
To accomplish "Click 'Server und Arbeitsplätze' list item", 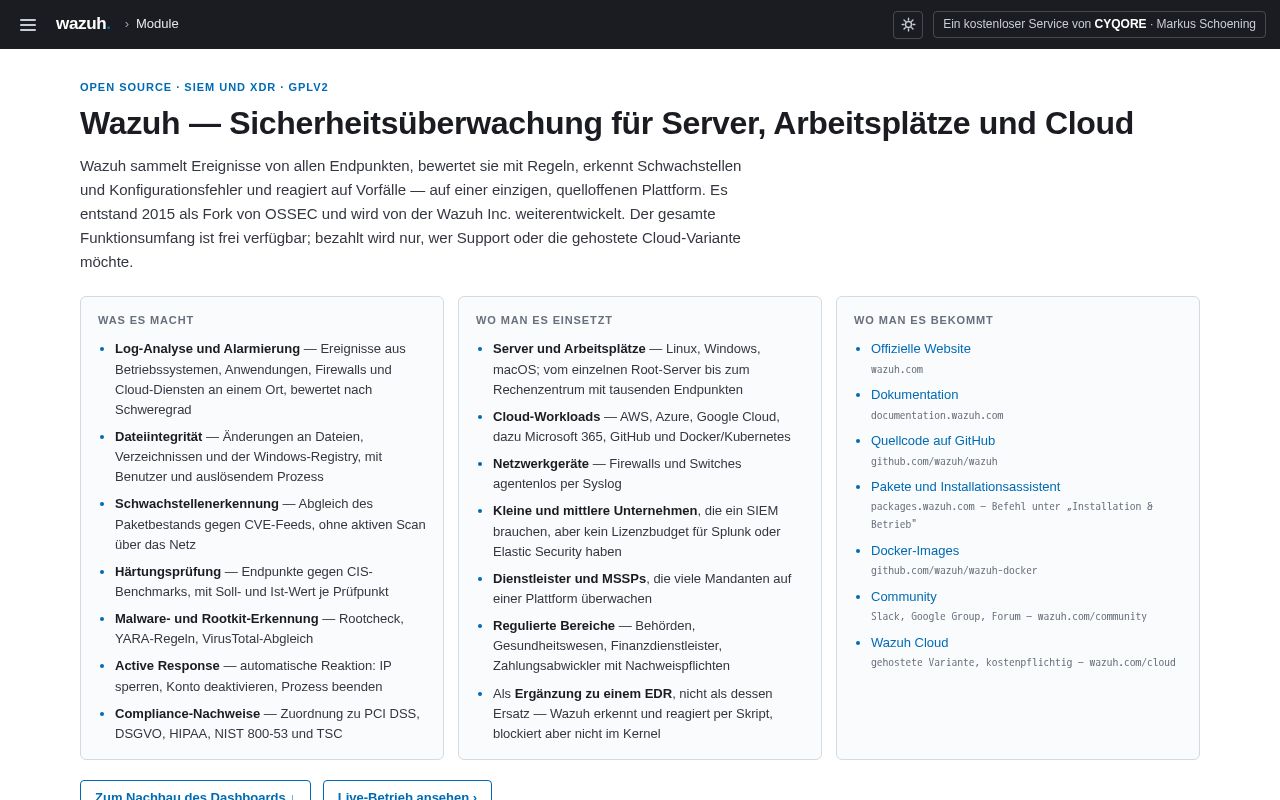I will click(648, 369).
